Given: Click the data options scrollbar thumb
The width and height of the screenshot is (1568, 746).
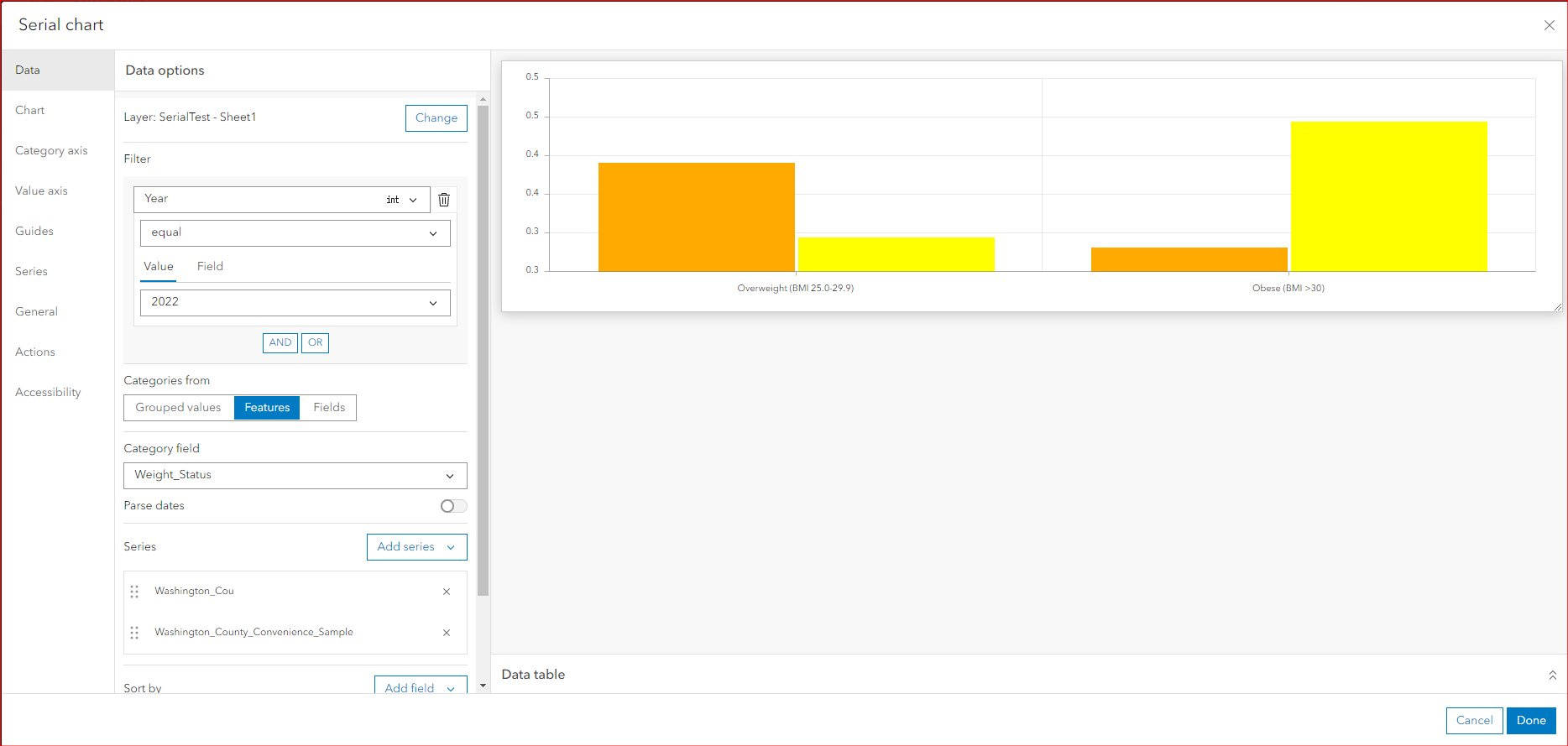Looking at the screenshot, I should pos(483,351).
